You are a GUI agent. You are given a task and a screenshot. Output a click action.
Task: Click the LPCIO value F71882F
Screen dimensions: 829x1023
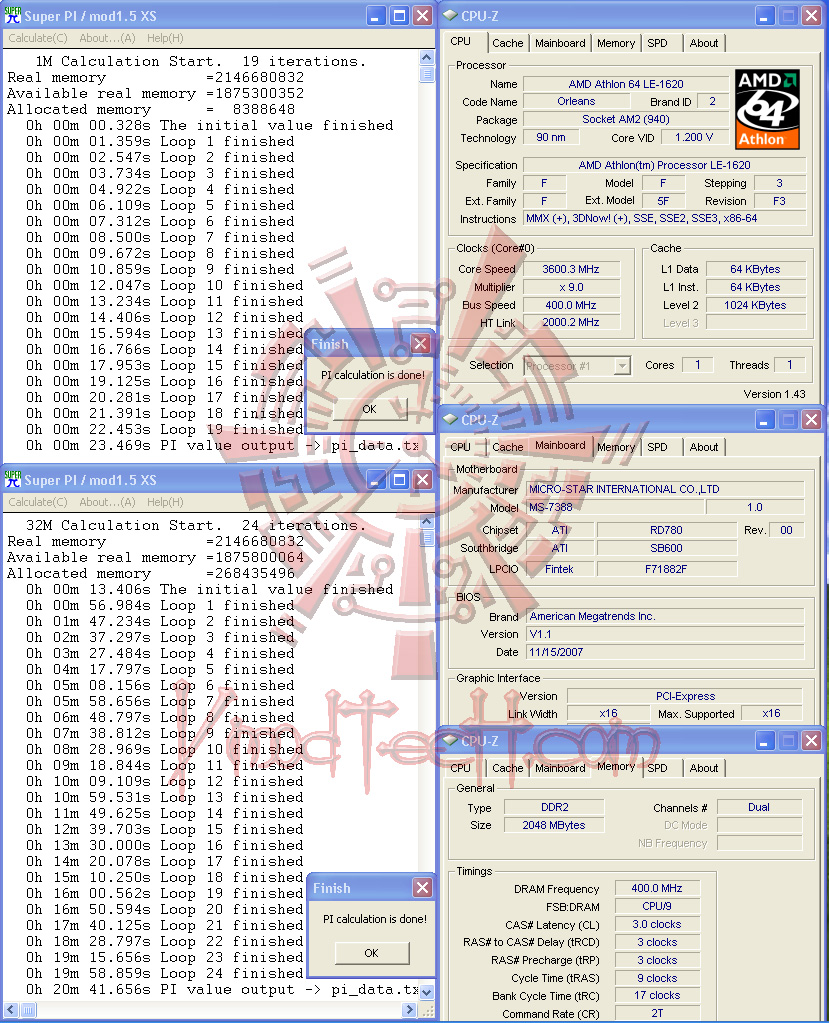[667, 569]
